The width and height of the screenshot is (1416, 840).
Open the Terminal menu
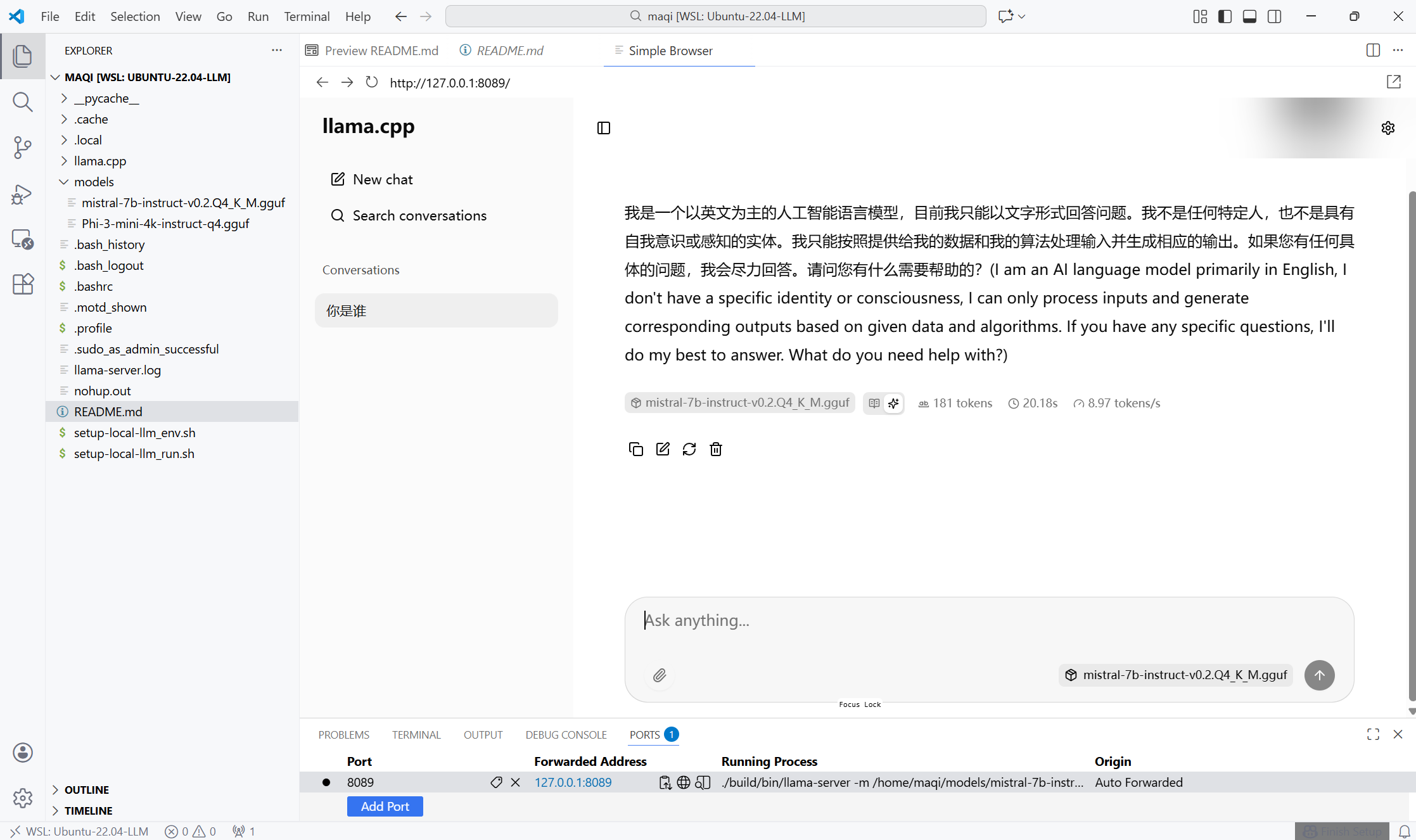[307, 16]
